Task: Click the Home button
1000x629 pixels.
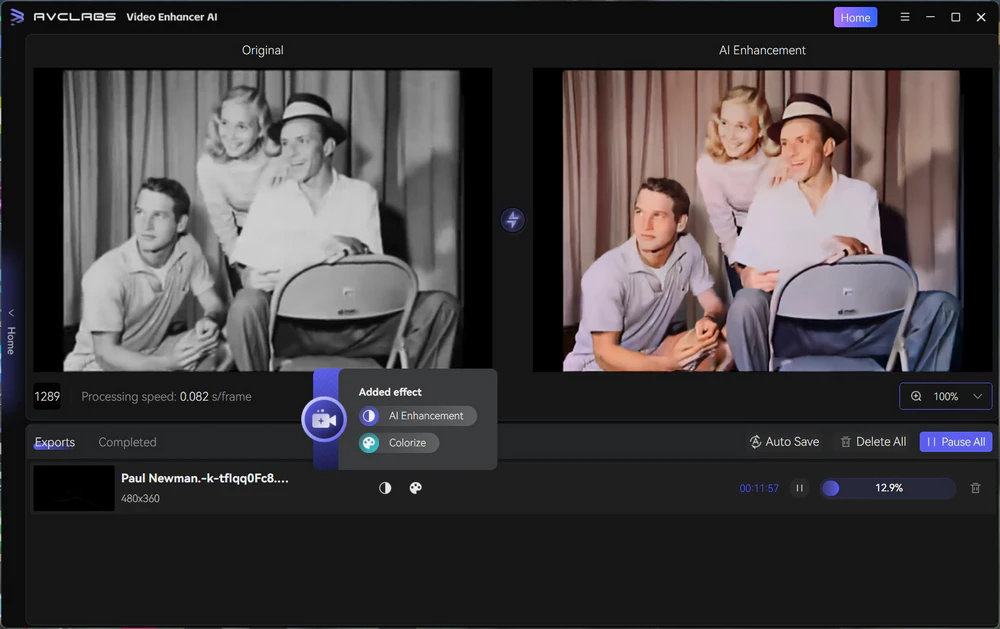Action: [855, 16]
